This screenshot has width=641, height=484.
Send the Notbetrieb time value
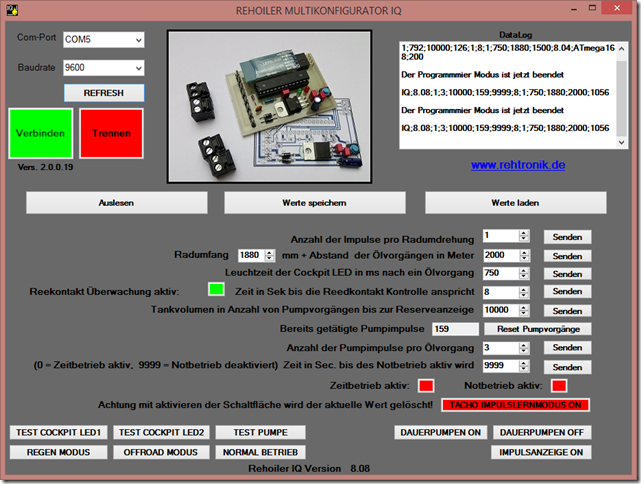coord(567,367)
